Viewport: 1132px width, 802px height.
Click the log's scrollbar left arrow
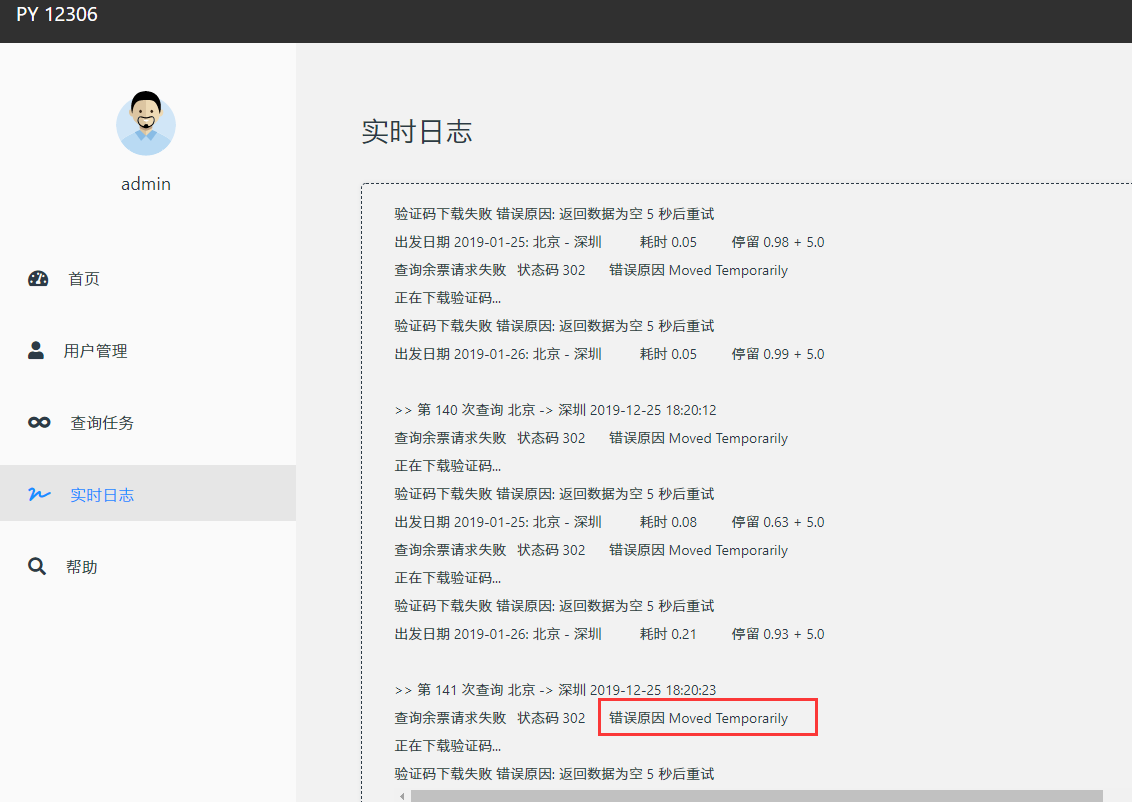point(402,796)
